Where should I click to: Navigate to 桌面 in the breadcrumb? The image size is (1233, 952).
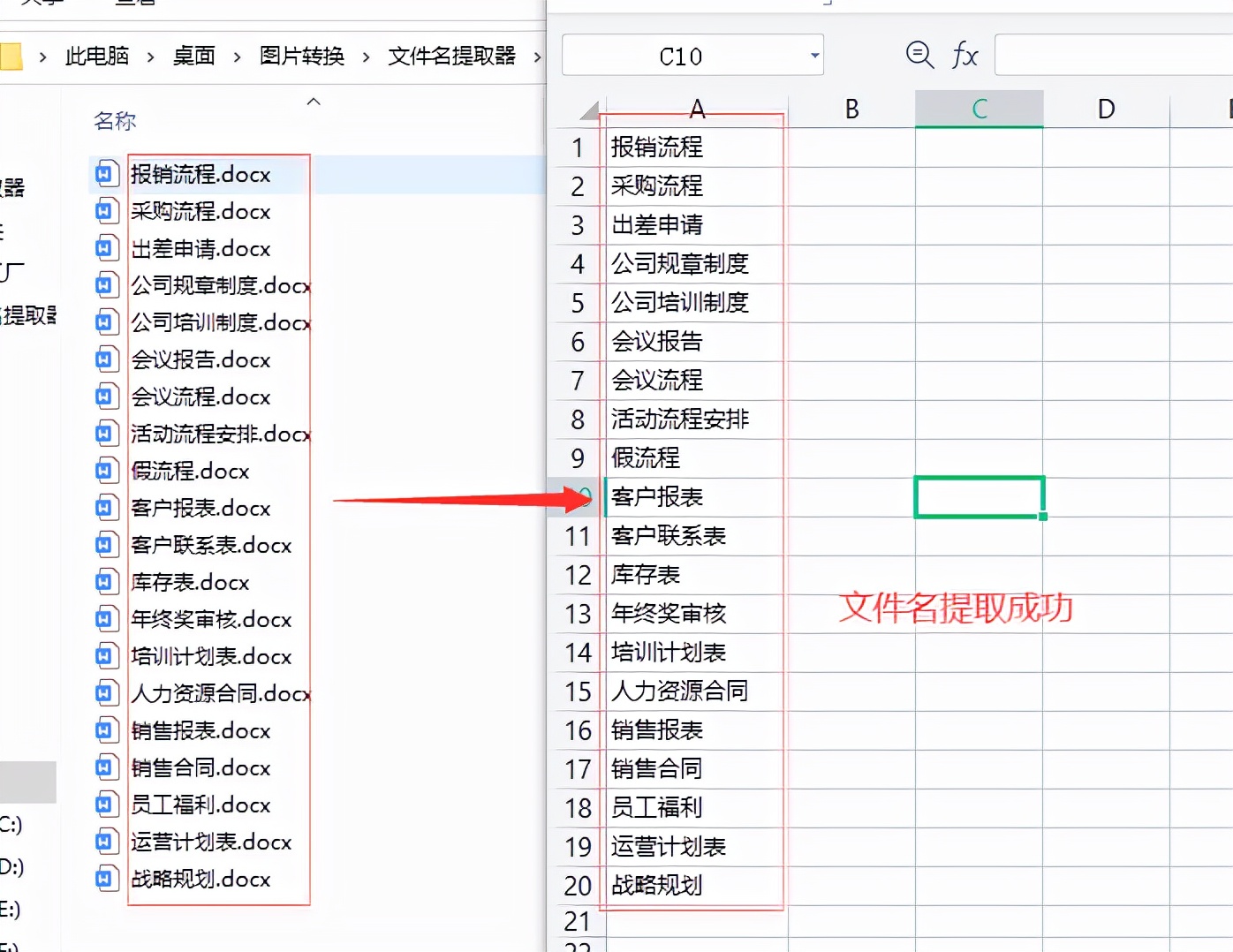pyautogui.click(x=194, y=57)
